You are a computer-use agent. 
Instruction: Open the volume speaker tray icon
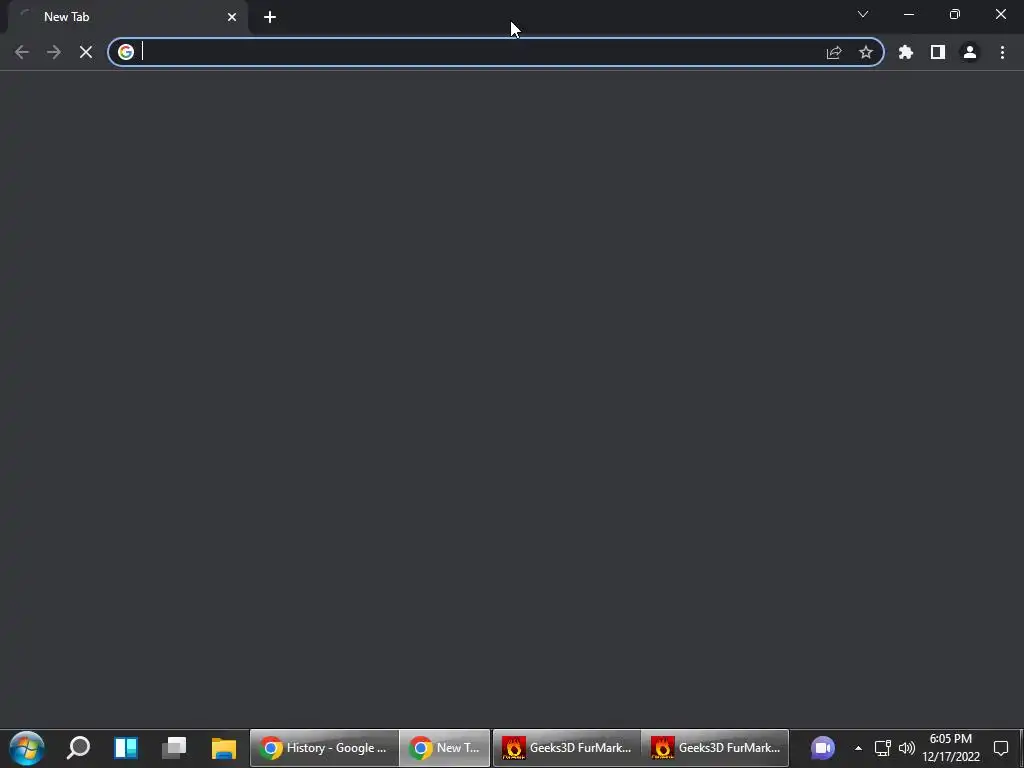click(906, 748)
